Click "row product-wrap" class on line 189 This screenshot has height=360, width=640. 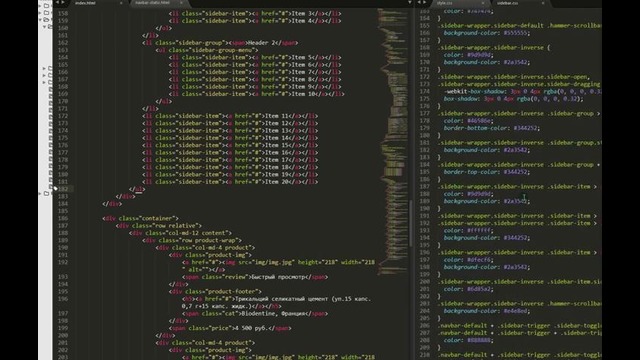pos(211,240)
